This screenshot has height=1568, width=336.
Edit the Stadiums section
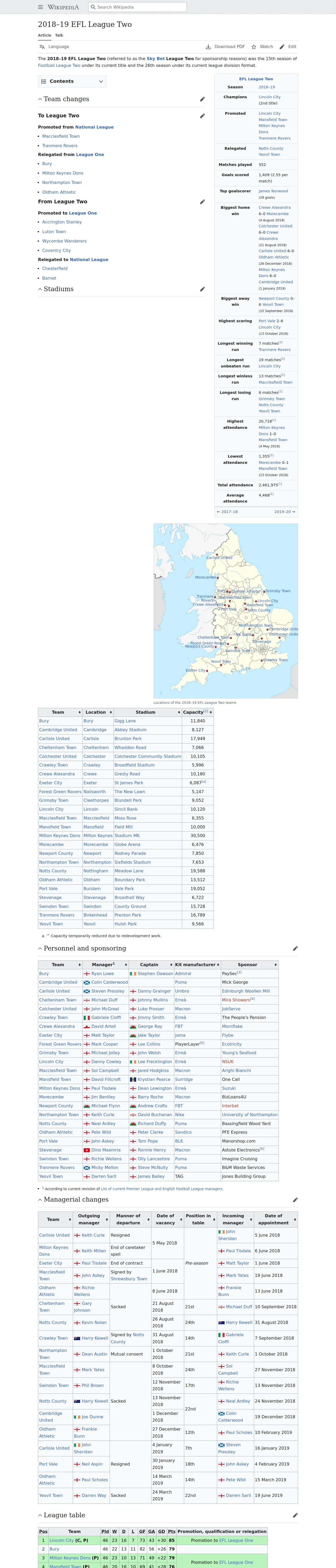pos(203,289)
